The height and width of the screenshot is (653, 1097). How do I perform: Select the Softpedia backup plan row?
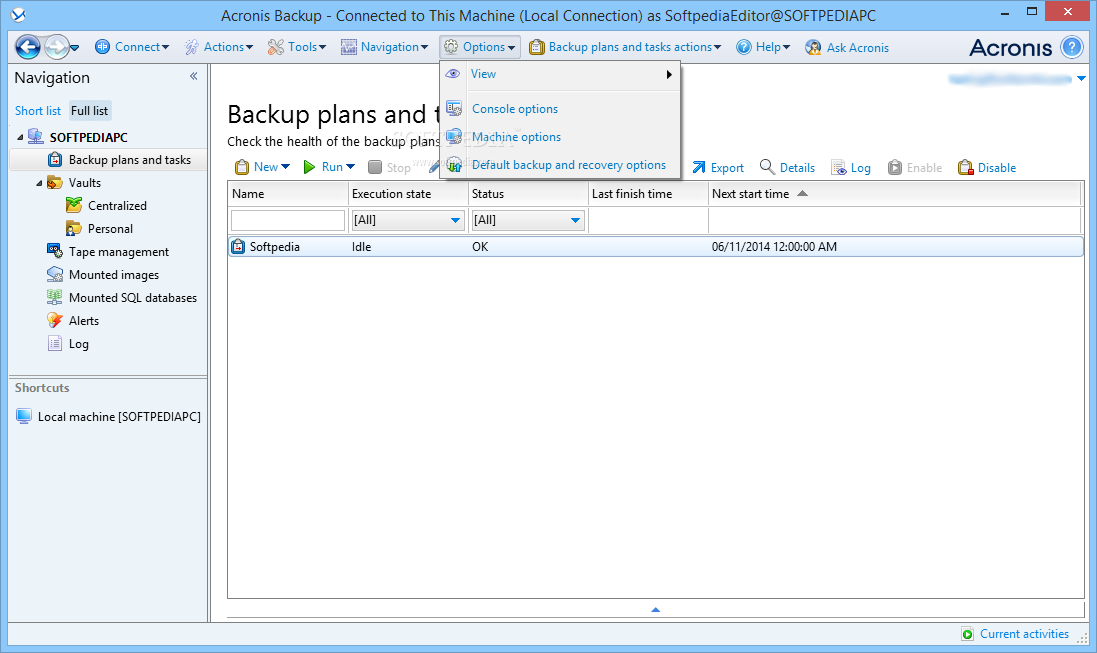pyautogui.click(x=656, y=246)
